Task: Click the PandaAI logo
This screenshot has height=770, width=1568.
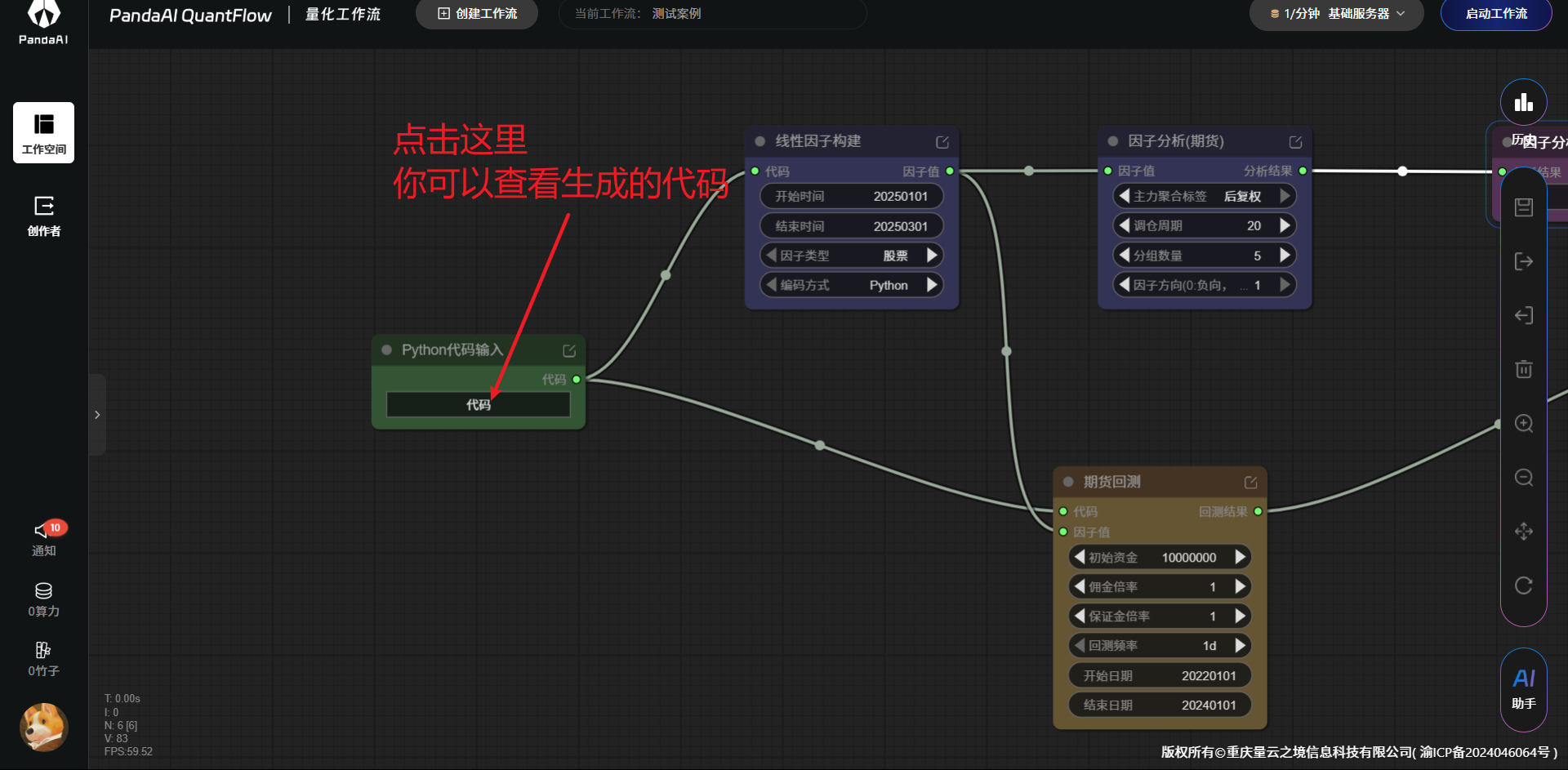Action: click(x=44, y=22)
